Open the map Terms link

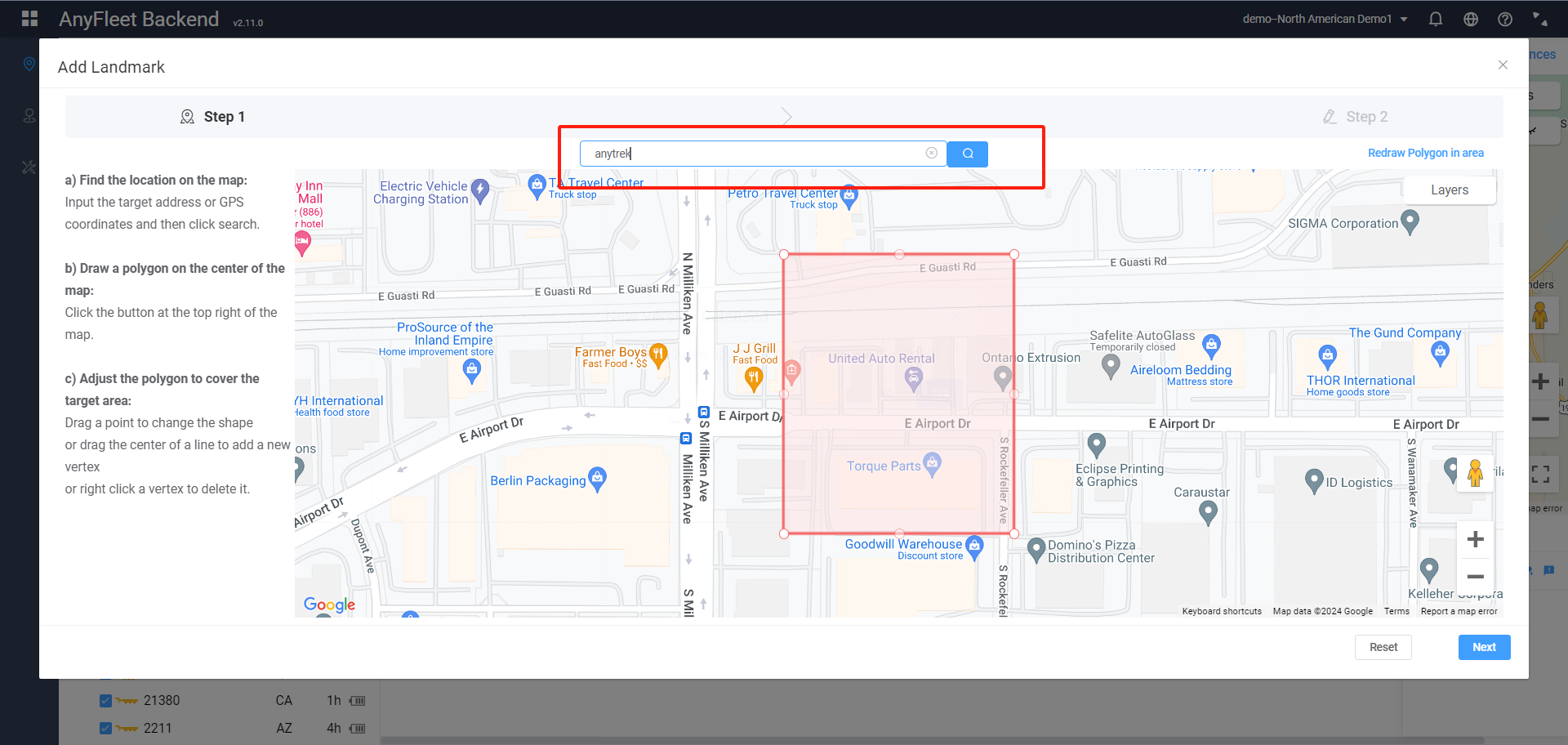1396,611
